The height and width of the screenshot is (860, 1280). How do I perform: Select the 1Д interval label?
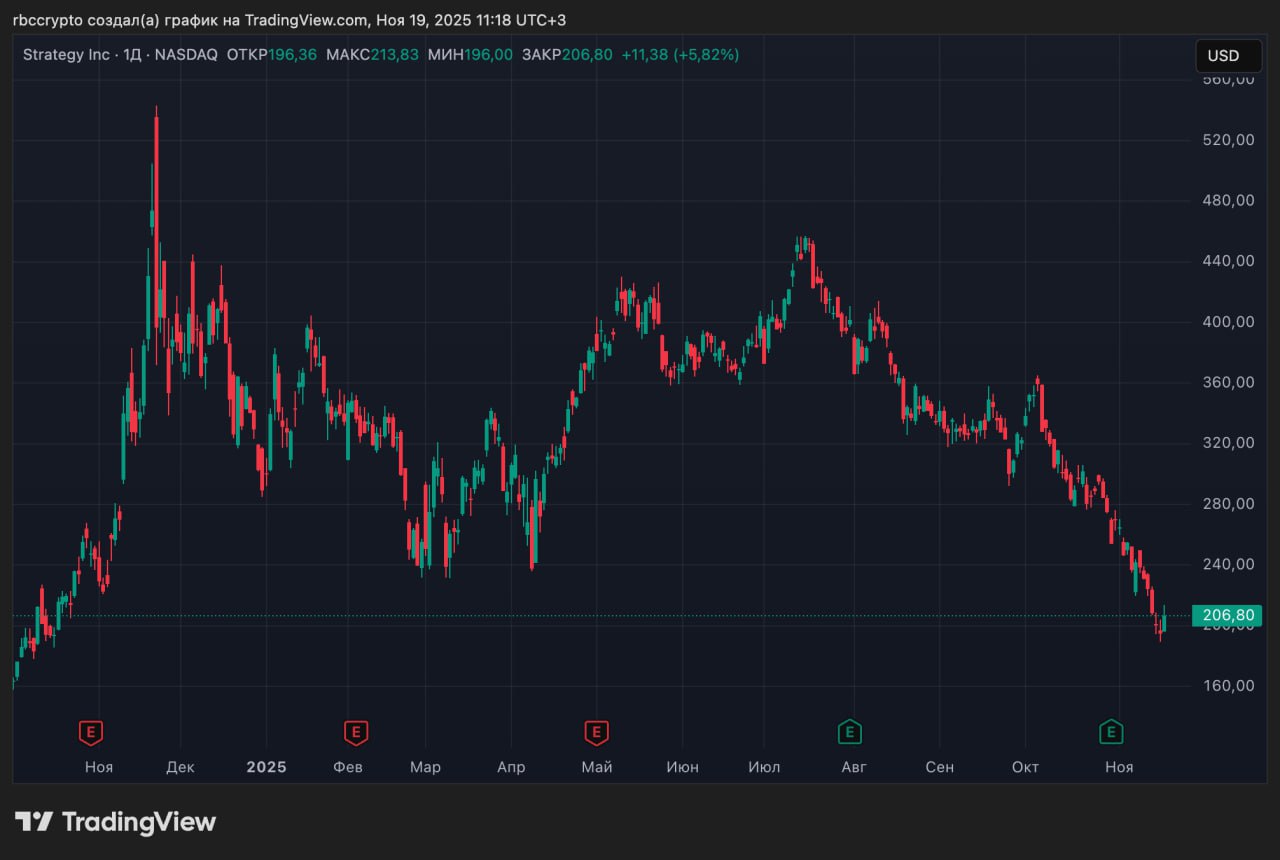click(132, 55)
